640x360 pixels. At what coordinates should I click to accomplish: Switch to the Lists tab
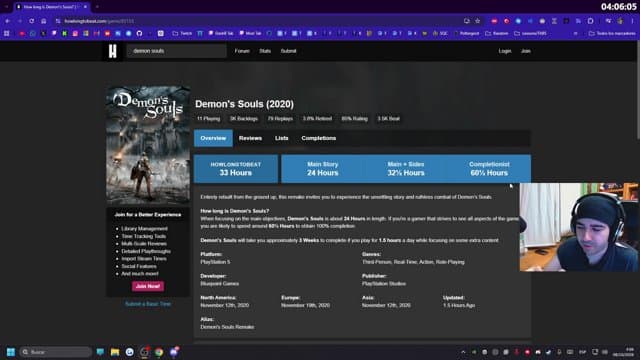[282, 138]
